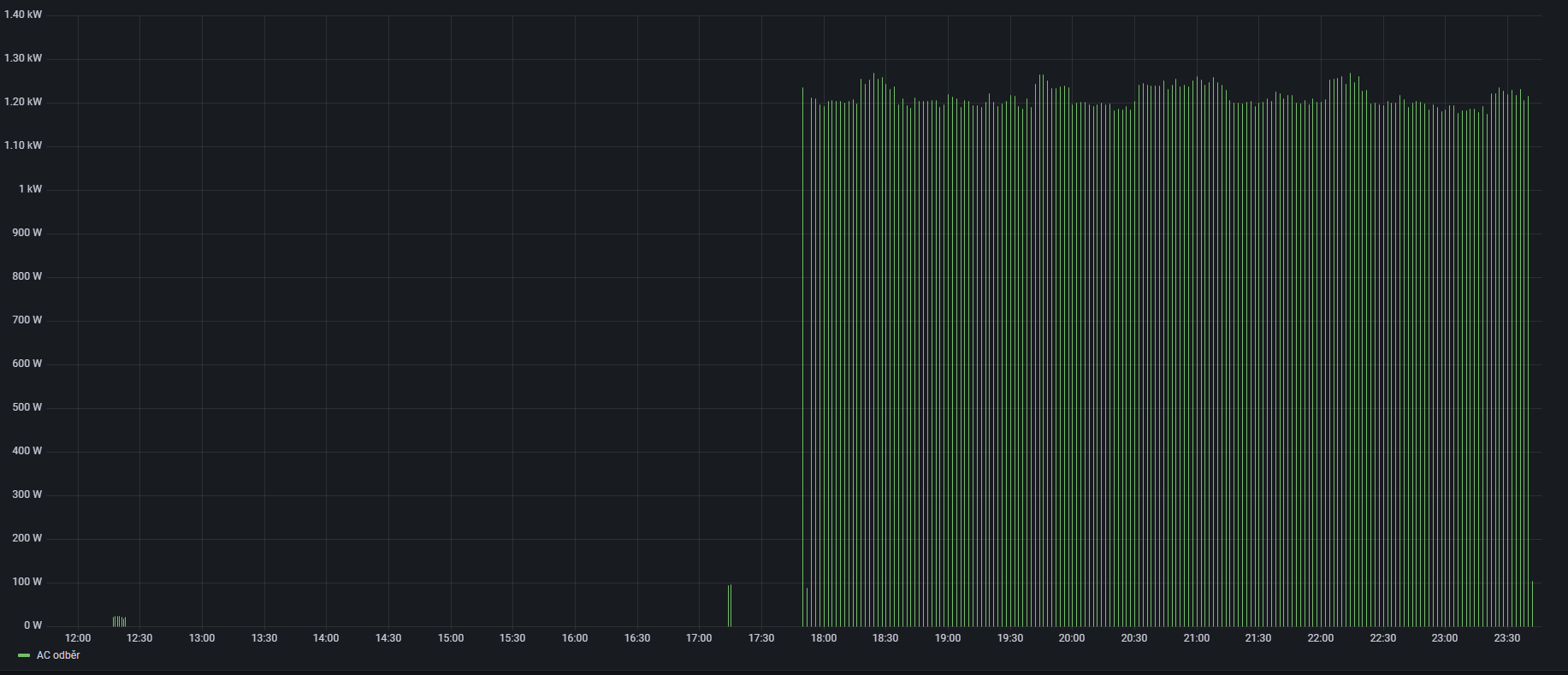Click the 23:00 time axis label
Viewport: 1568px width, 675px height.
1445,638
